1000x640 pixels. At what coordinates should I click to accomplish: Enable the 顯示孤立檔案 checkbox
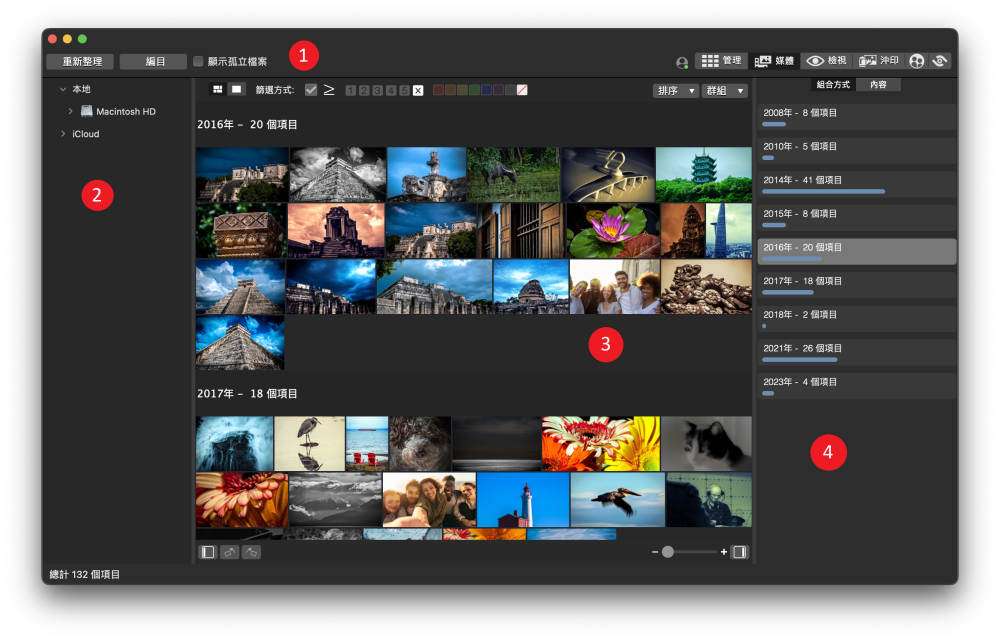pos(198,61)
